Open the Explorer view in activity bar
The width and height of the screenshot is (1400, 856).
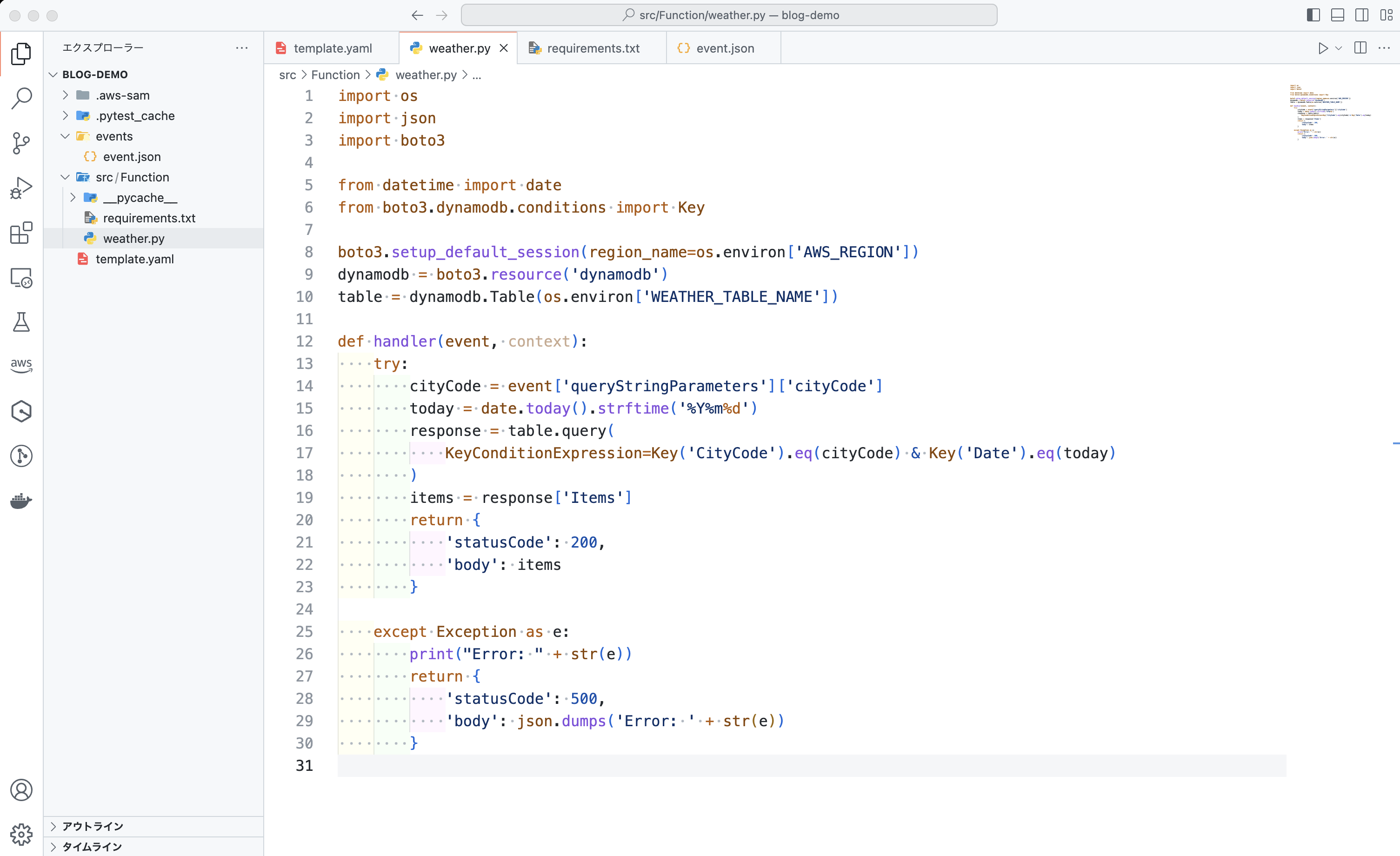tap(21, 53)
